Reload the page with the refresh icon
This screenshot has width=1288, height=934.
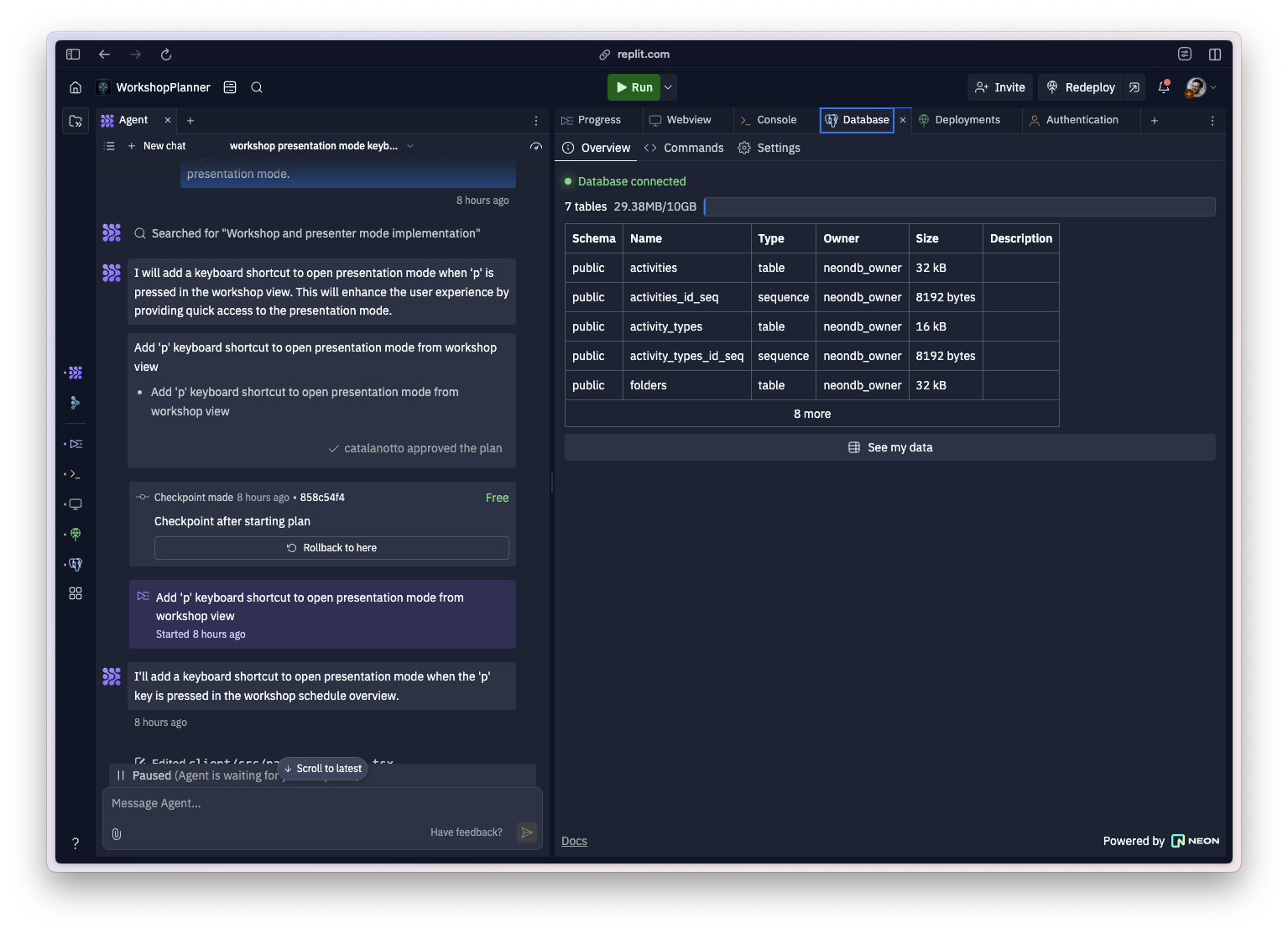166,55
